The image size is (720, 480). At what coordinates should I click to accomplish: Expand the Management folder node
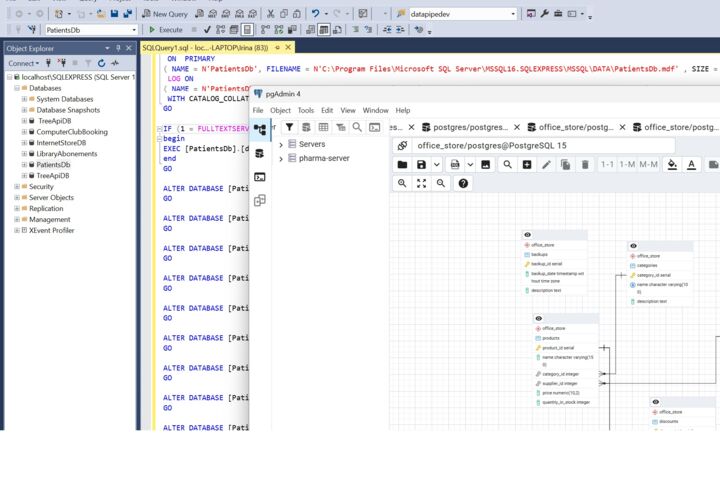pos(17,219)
